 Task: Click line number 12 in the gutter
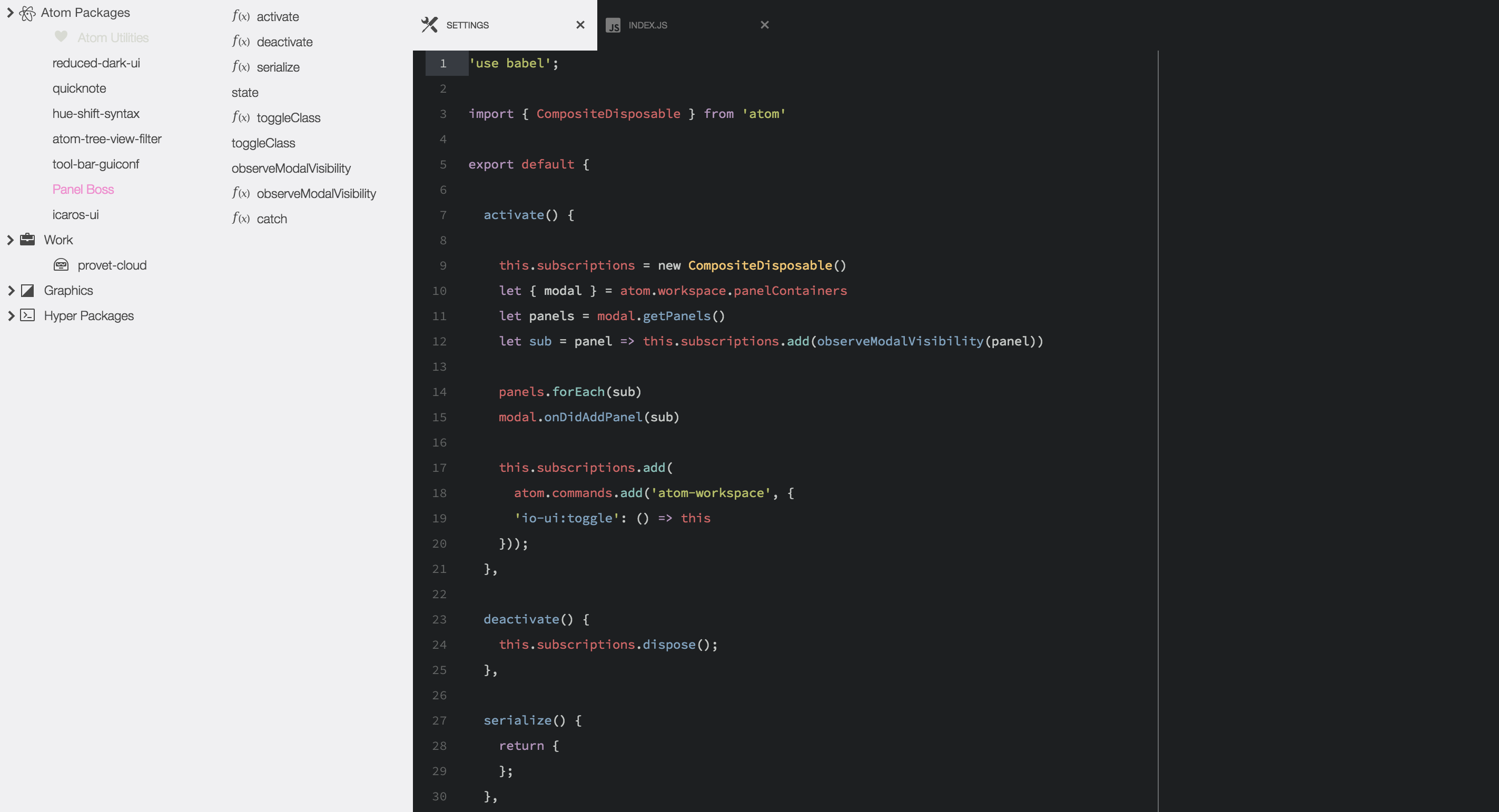(x=439, y=341)
